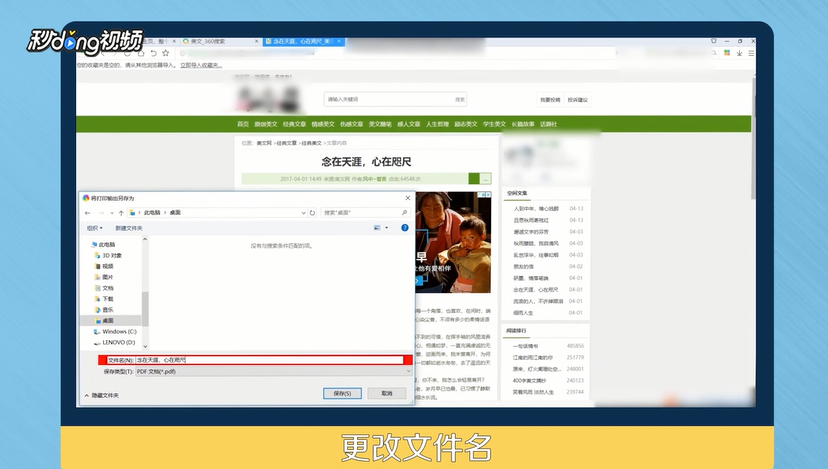Click the 经典美文 breadcrumb link
Screen dimensions: 828x469
coord(312,143)
